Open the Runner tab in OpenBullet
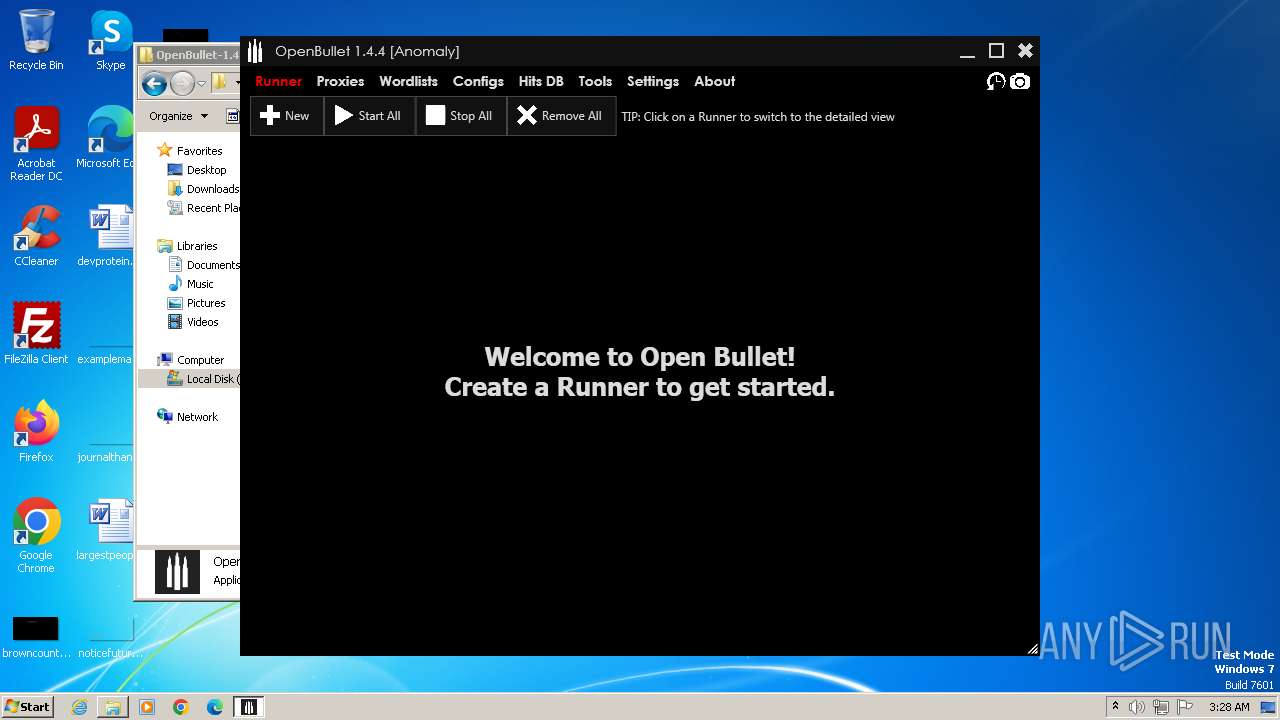Viewport: 1280px width, 720px height. [x=278, y=82]
